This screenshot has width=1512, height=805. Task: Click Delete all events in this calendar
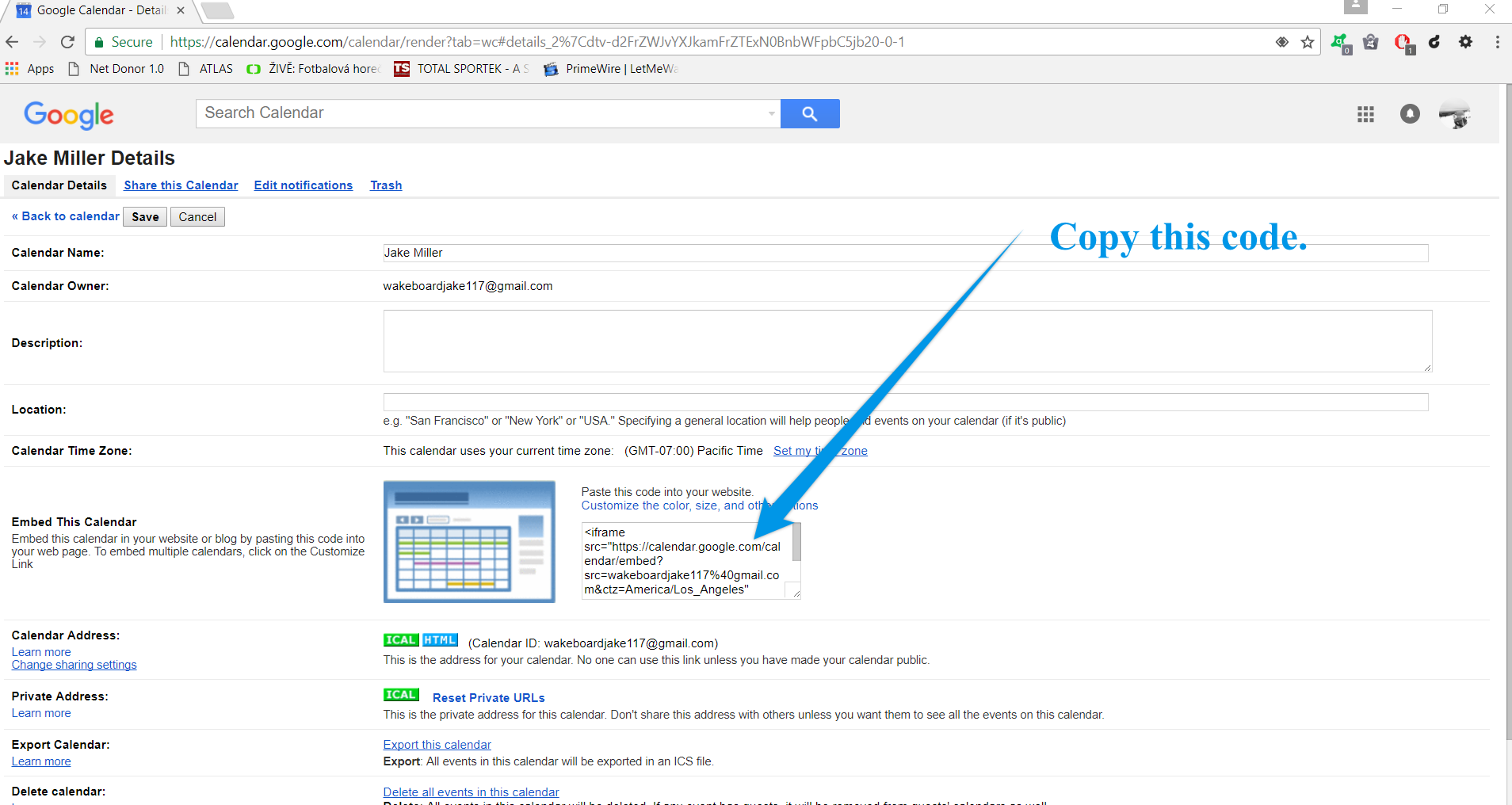coord(471,792)
